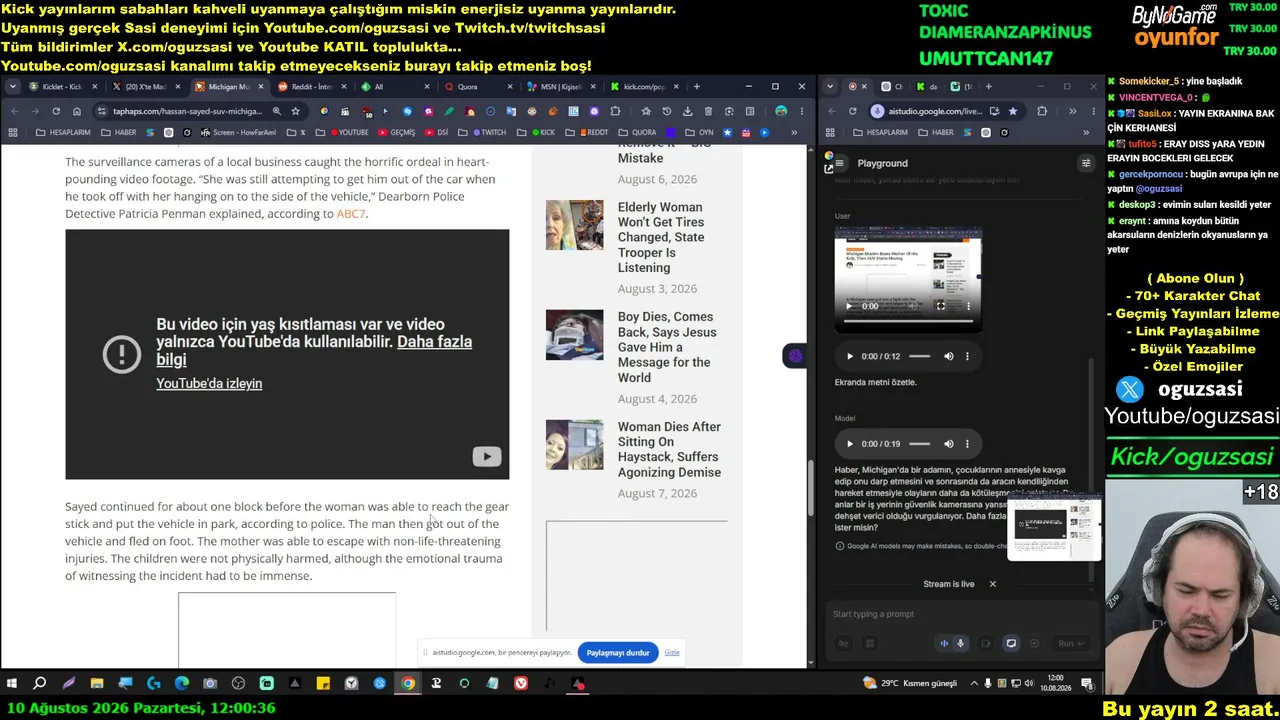
Task: Bookmark the aistudio page in right browser
Action: click(1013, 111)
